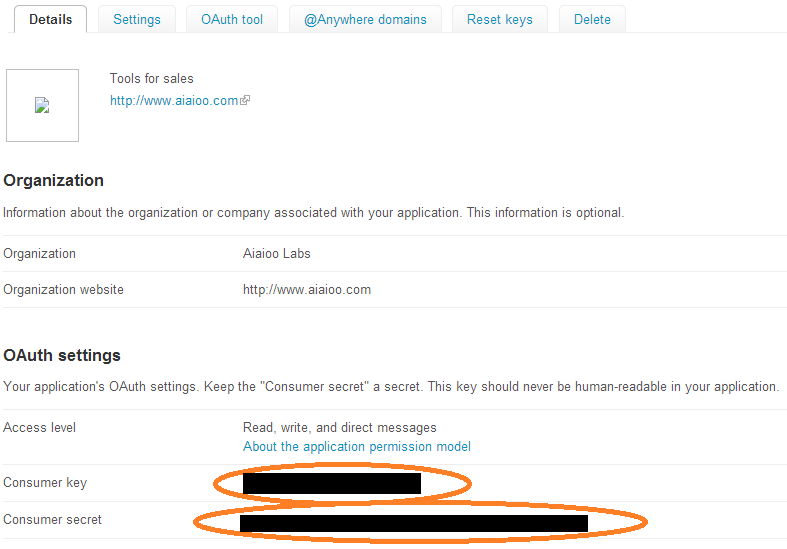Image resolution: width=787 pixels, height=549 pixels.
Task: Click the Read, write, and direct messages text
Action: (x=340, y=428)
